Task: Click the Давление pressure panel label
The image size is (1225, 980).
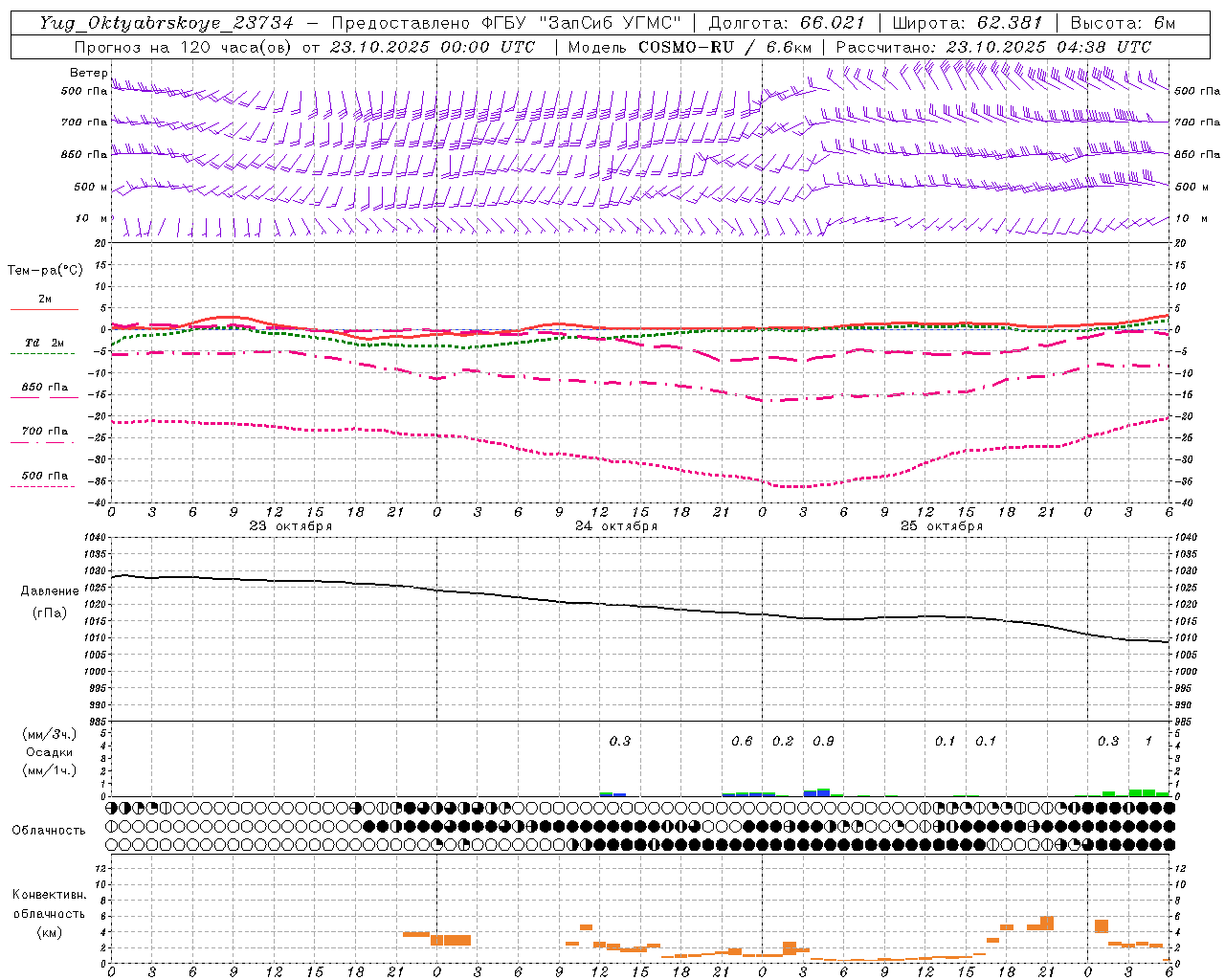Action: coord(50,591)
